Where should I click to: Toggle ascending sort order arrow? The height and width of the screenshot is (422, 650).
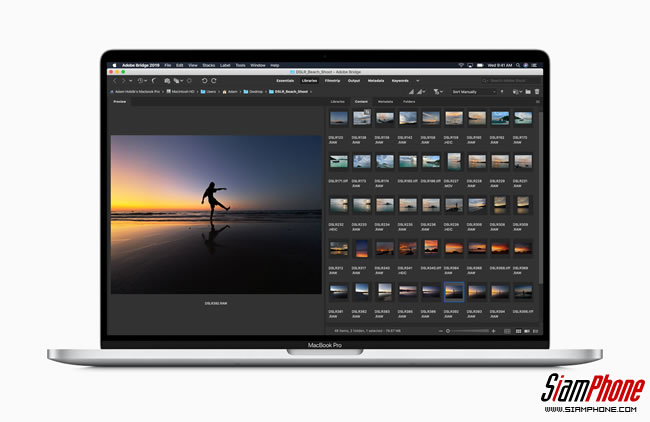(x=502, y=92)
